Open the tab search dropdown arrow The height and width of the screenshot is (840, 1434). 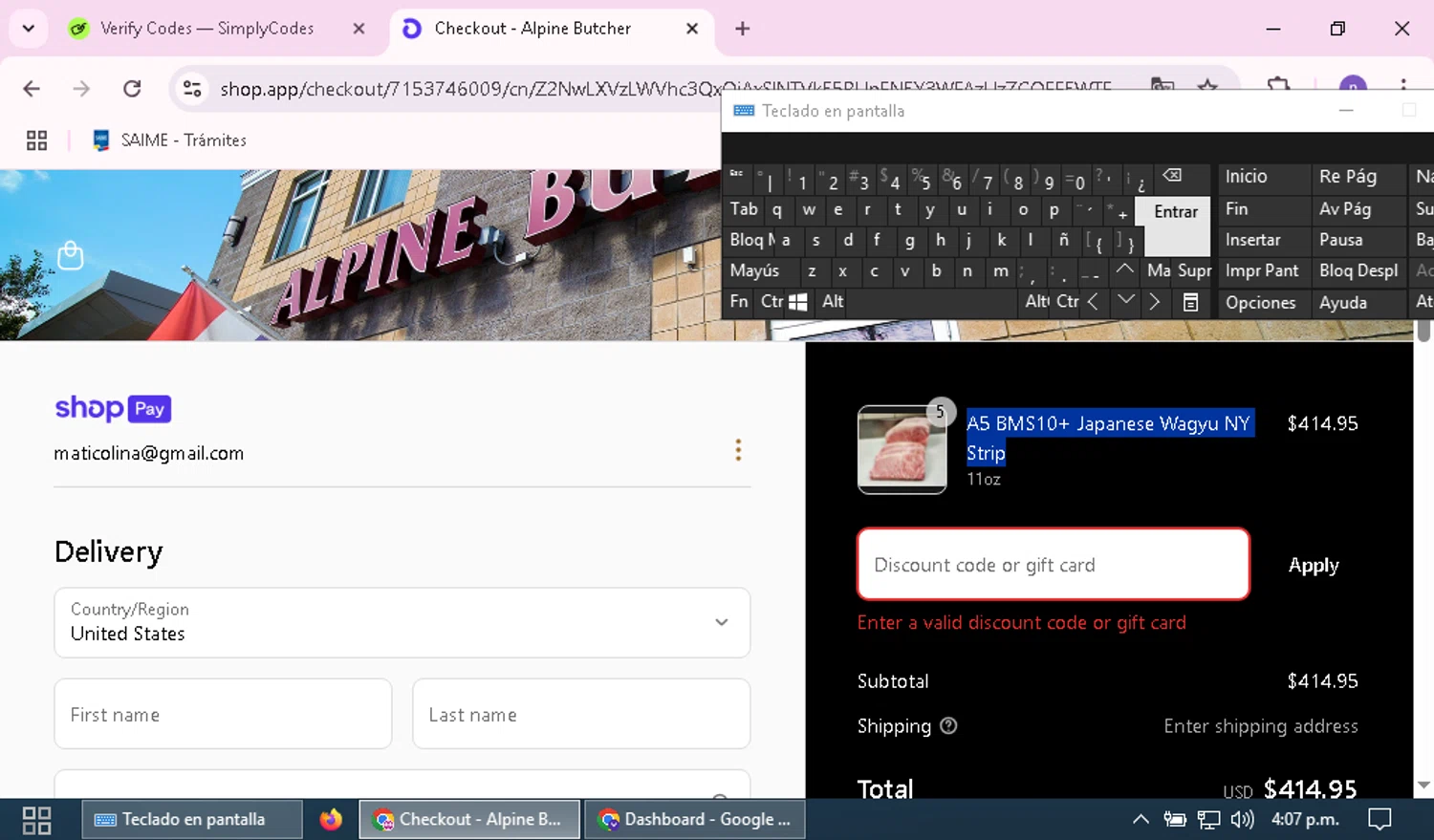29,29
